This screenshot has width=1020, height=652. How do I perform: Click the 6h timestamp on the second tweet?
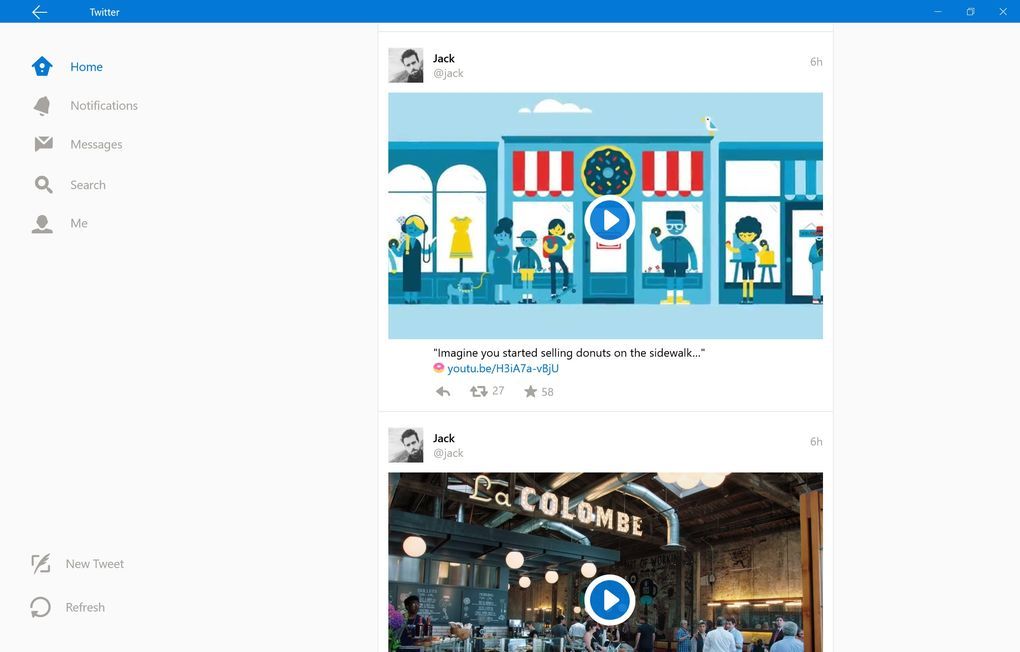(815, 440)
